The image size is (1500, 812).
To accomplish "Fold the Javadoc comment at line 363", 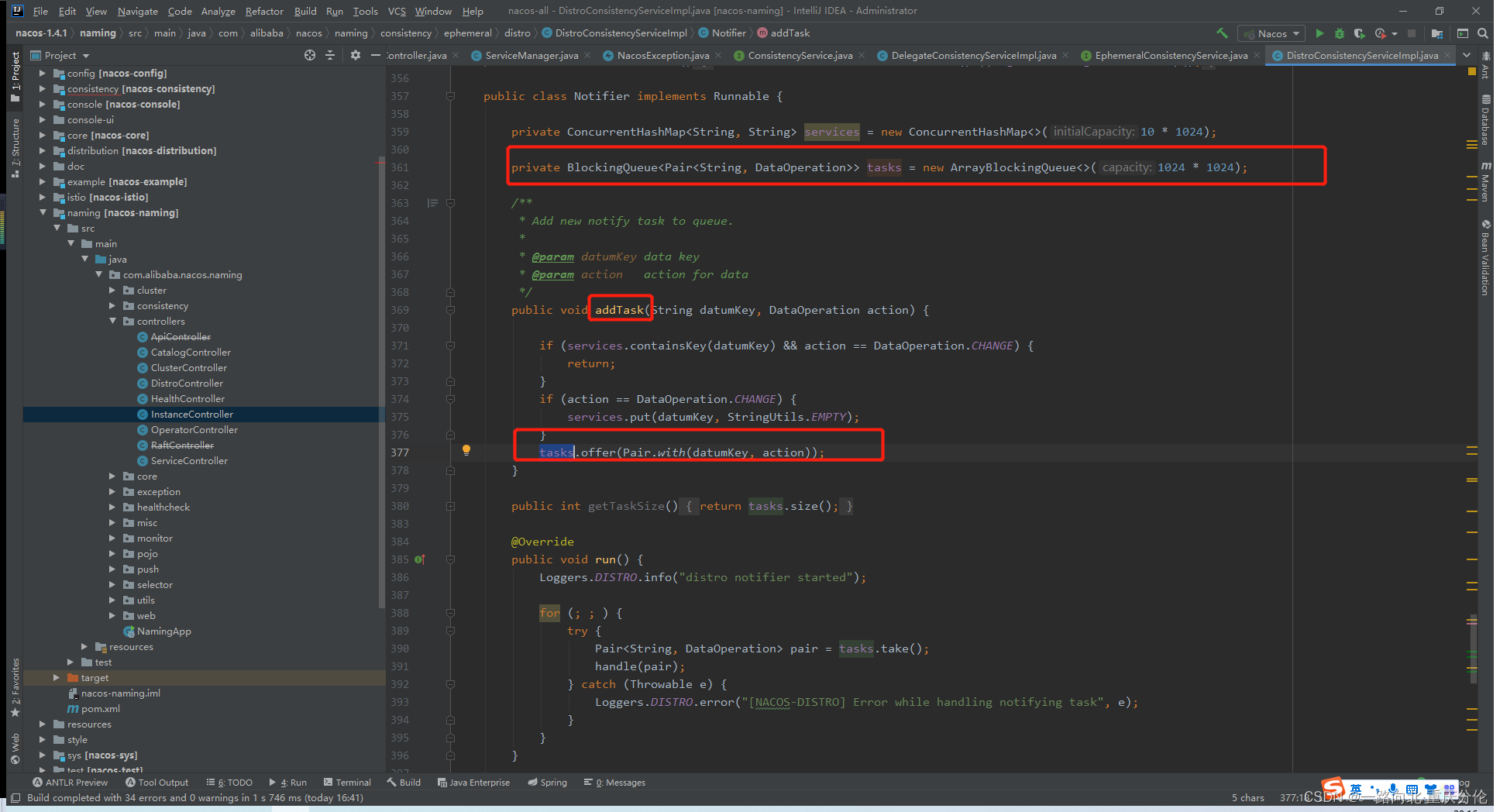I will 450,203.
